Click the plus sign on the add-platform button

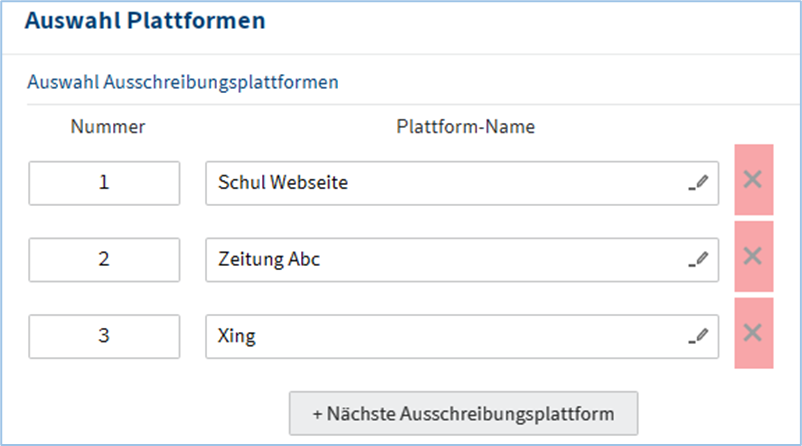pyautogui.click(x=317, y=412)
